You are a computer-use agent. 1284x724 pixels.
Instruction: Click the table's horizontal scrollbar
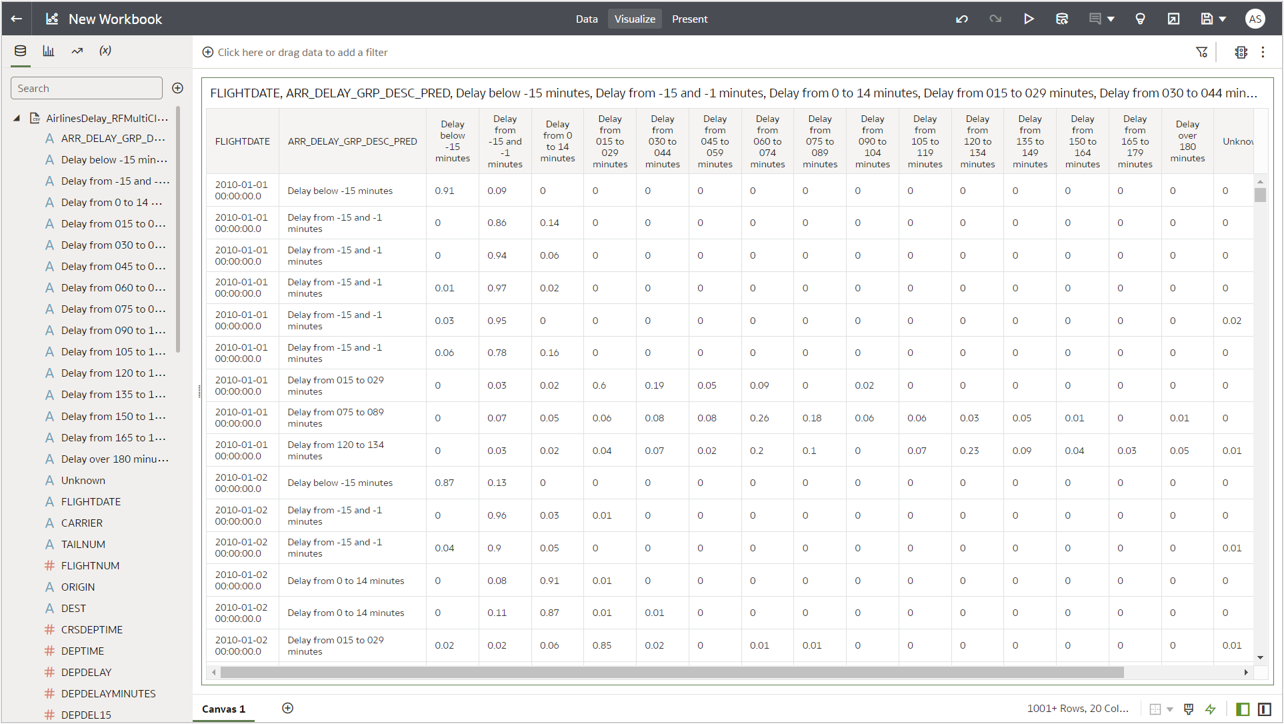(x=670, y=672)
